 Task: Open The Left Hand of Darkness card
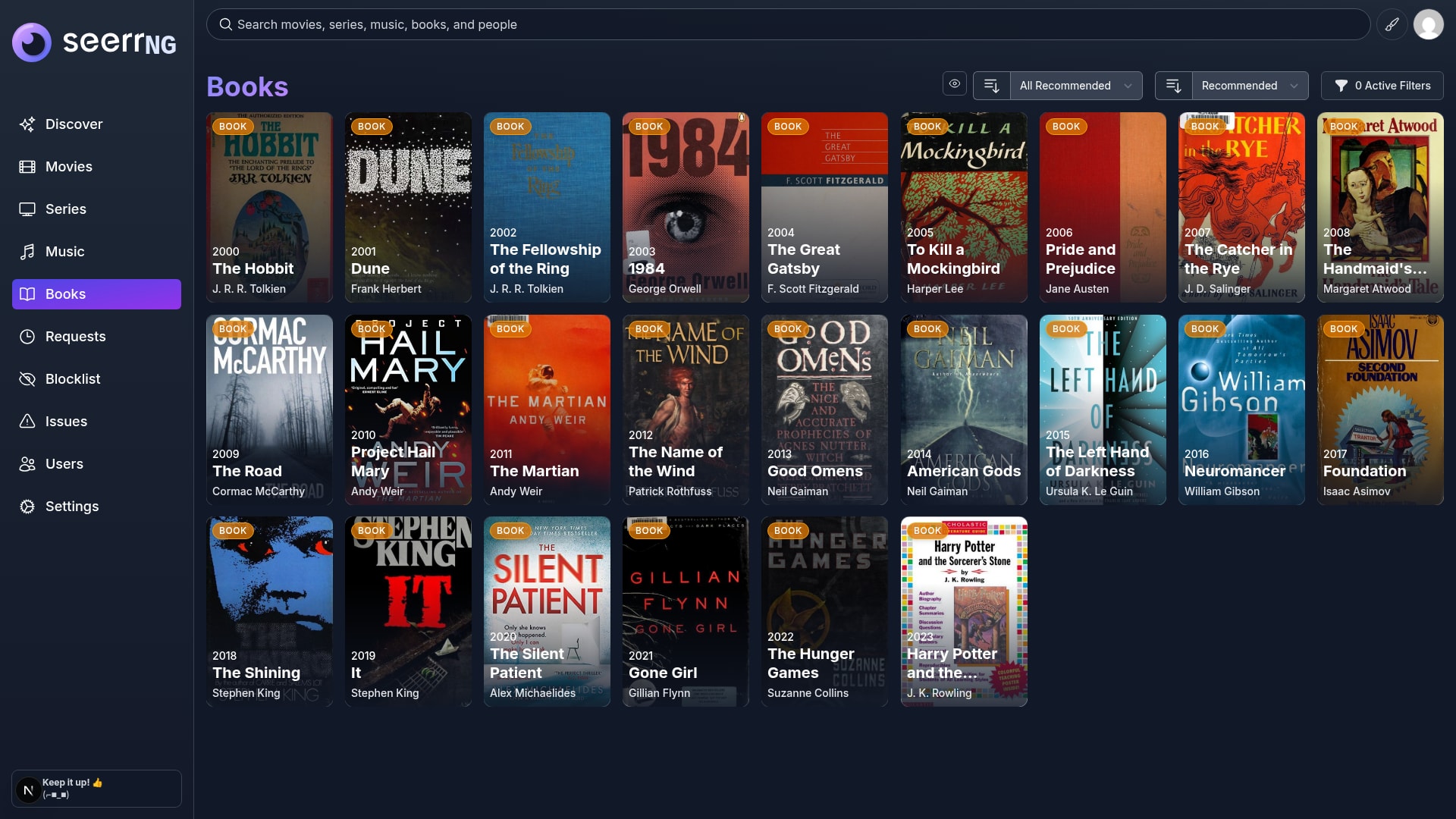[x=1103, y=410]
